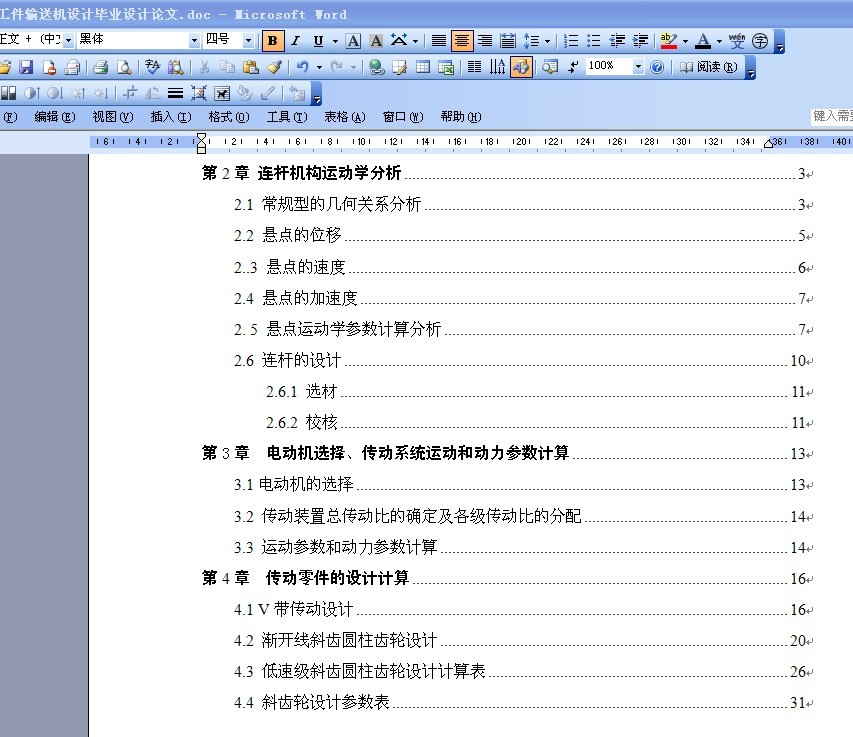Click the 阅读(R) reading button
This screenshot has height=737, width=853.
coord(708,67)
